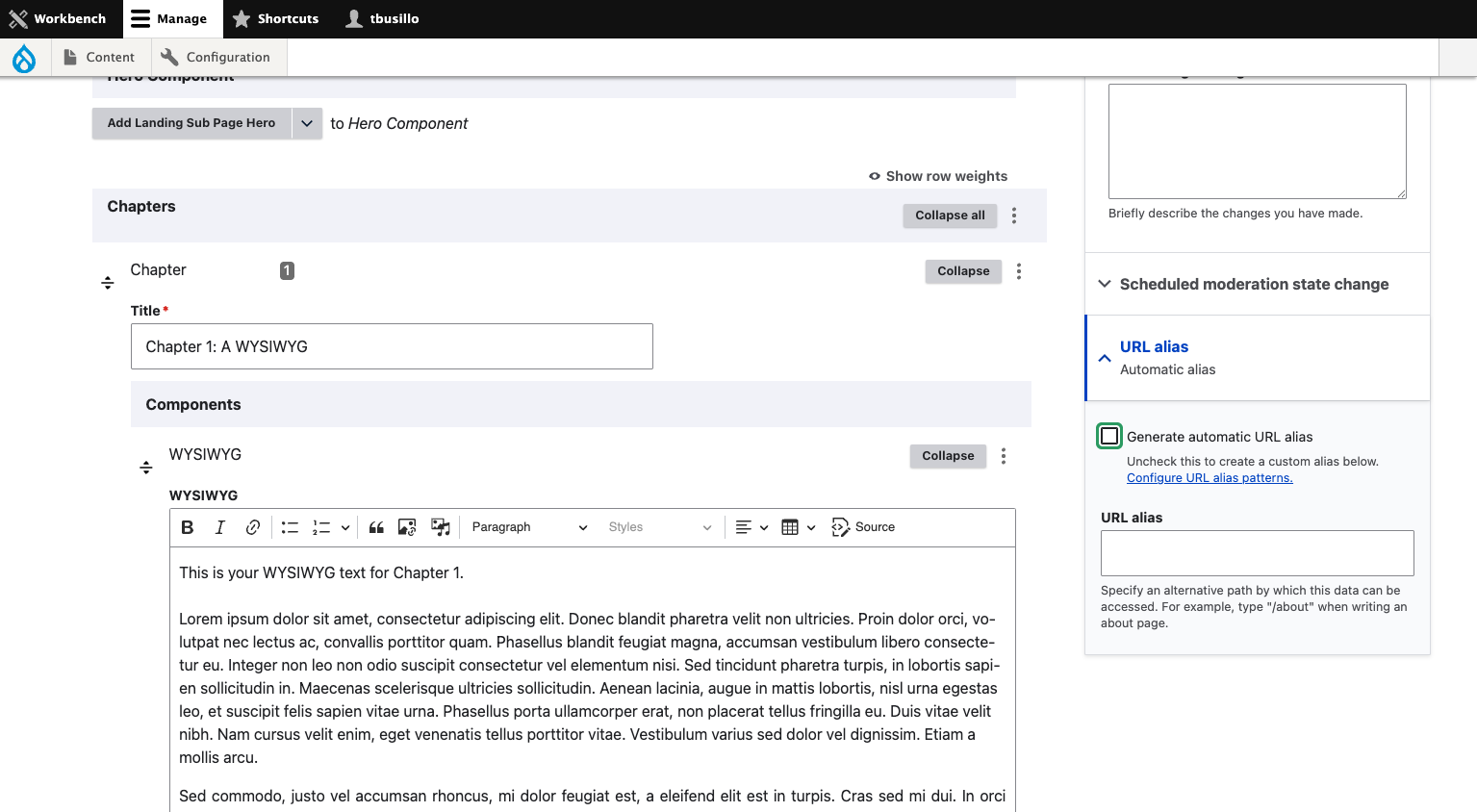The height and width of the screenshot is (812, 1477).
Task: Click the linked image insert icon
Action: tap(407, 527)
